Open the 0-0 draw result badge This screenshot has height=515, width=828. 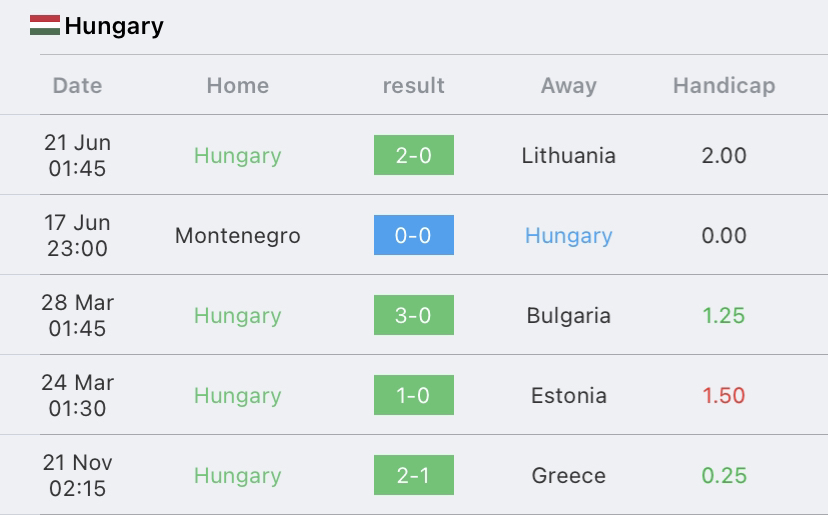click(x=414, y=235)
